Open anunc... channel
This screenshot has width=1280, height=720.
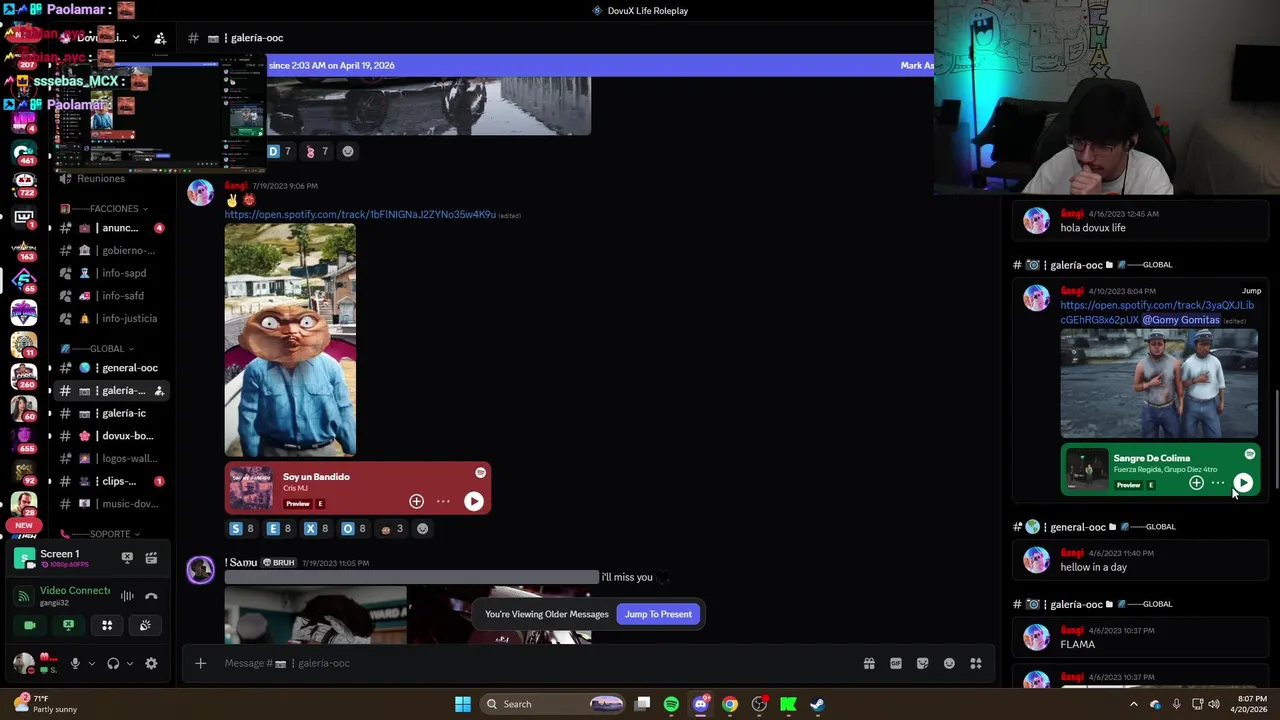[x=111, y=228]
